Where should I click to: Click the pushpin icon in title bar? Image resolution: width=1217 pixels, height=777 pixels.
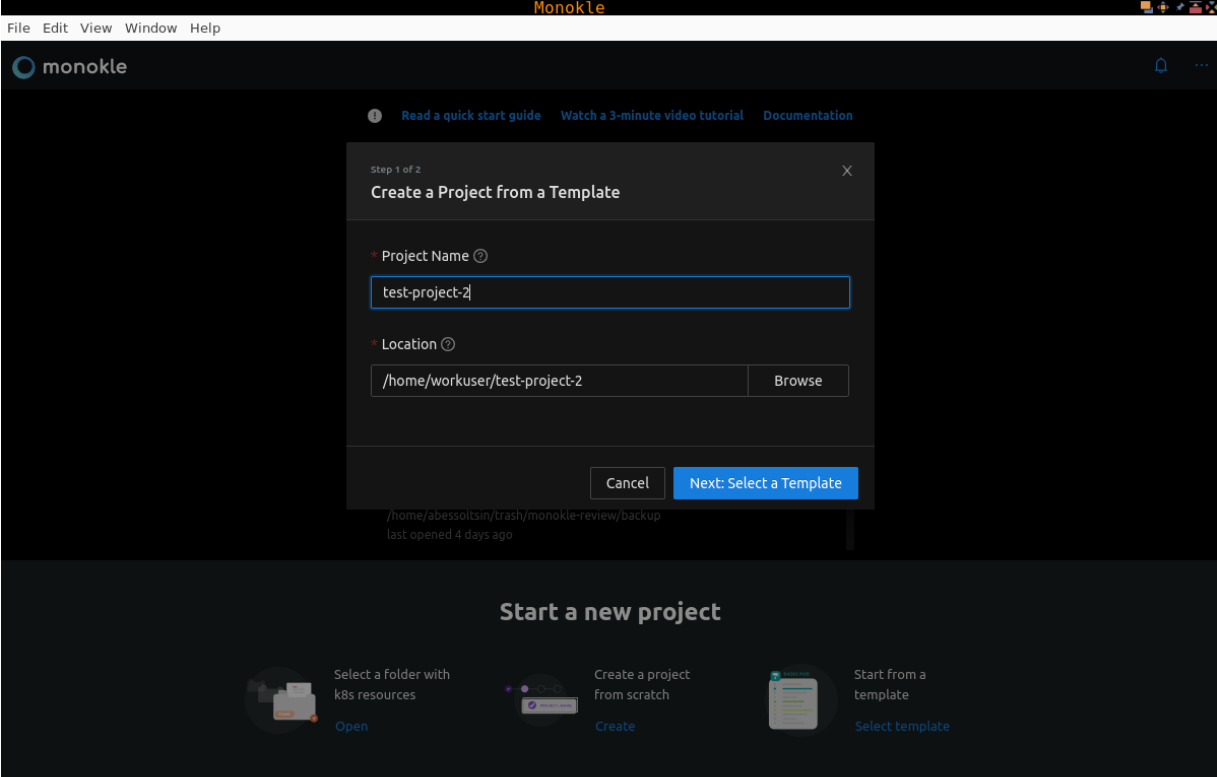pyautogui.click(x=1180, y=7)
